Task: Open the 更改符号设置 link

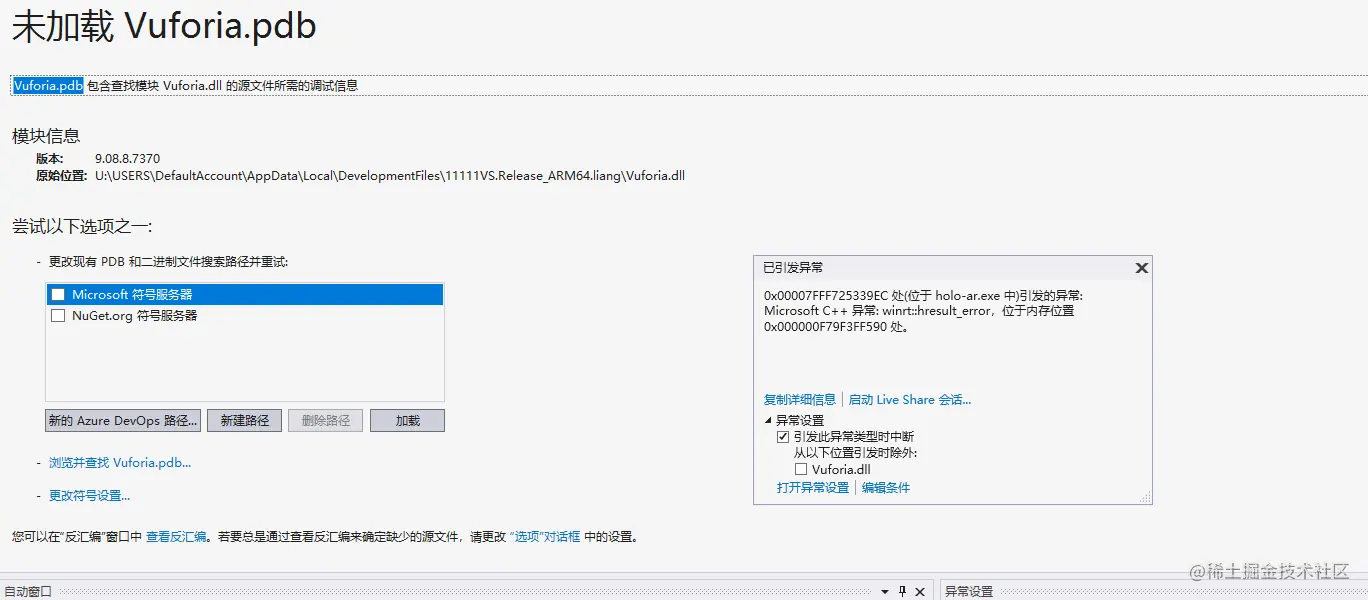Action: [89, 496]
